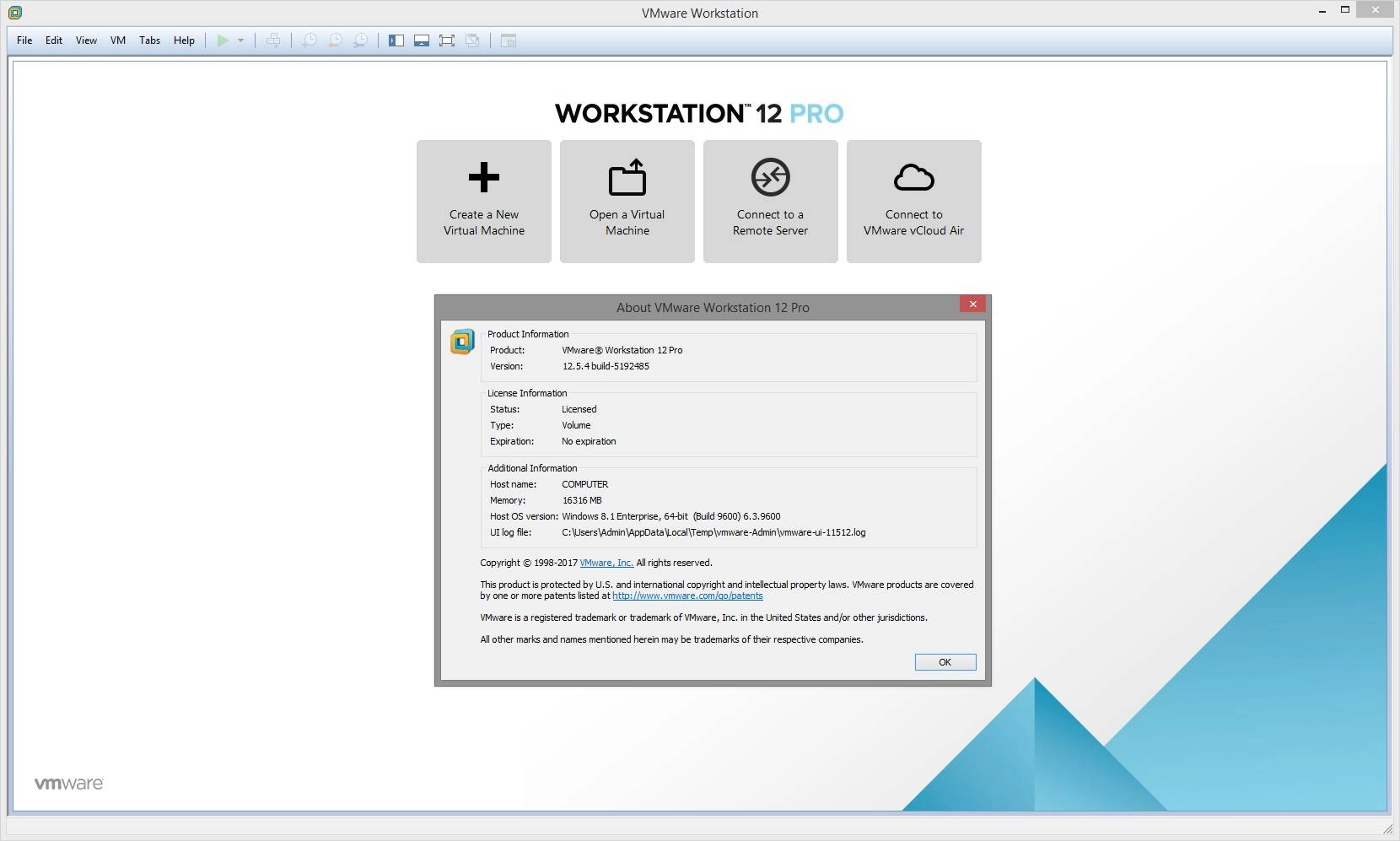This screenshot has width=1400, height=841.
Task: Click the host name value COMPUTER
Action: tap(584, 484)
